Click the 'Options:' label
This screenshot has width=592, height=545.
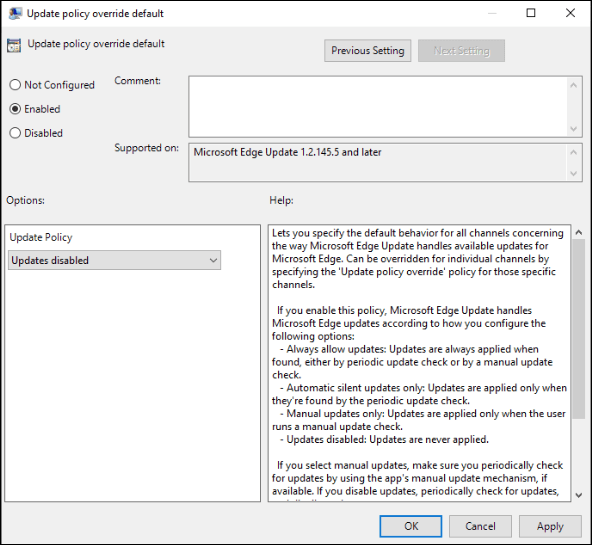point(25,200)
